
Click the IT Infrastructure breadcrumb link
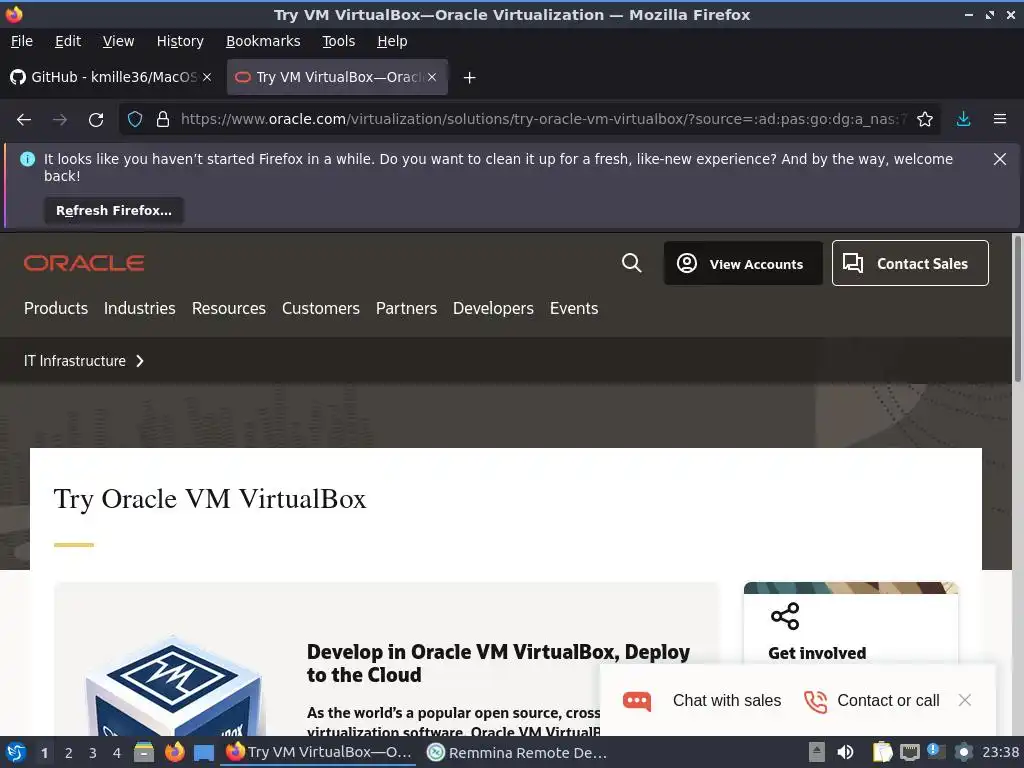pyautogui.click(x=74, y=361)
